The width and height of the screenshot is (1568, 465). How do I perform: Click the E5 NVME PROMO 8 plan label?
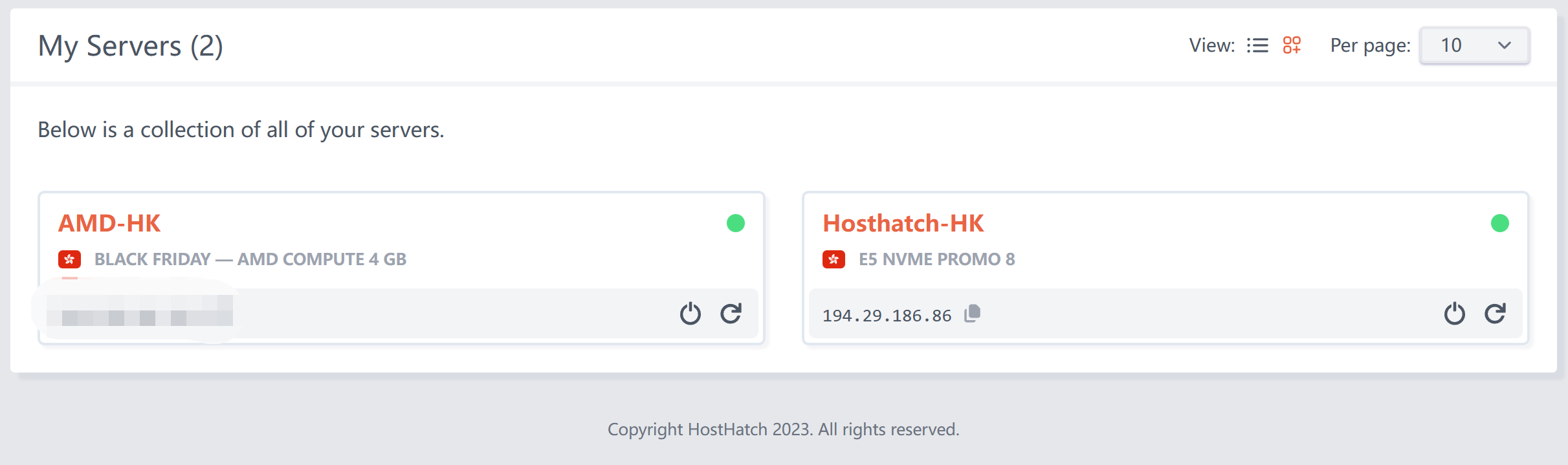(x=936, y=259)
